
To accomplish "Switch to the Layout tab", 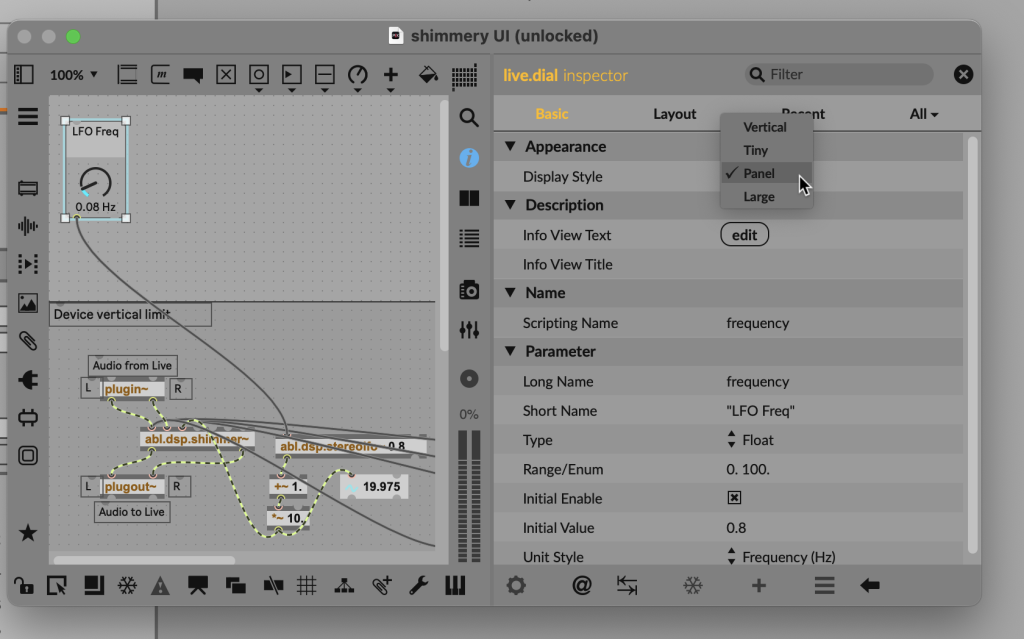I will (x=674, y=114).
